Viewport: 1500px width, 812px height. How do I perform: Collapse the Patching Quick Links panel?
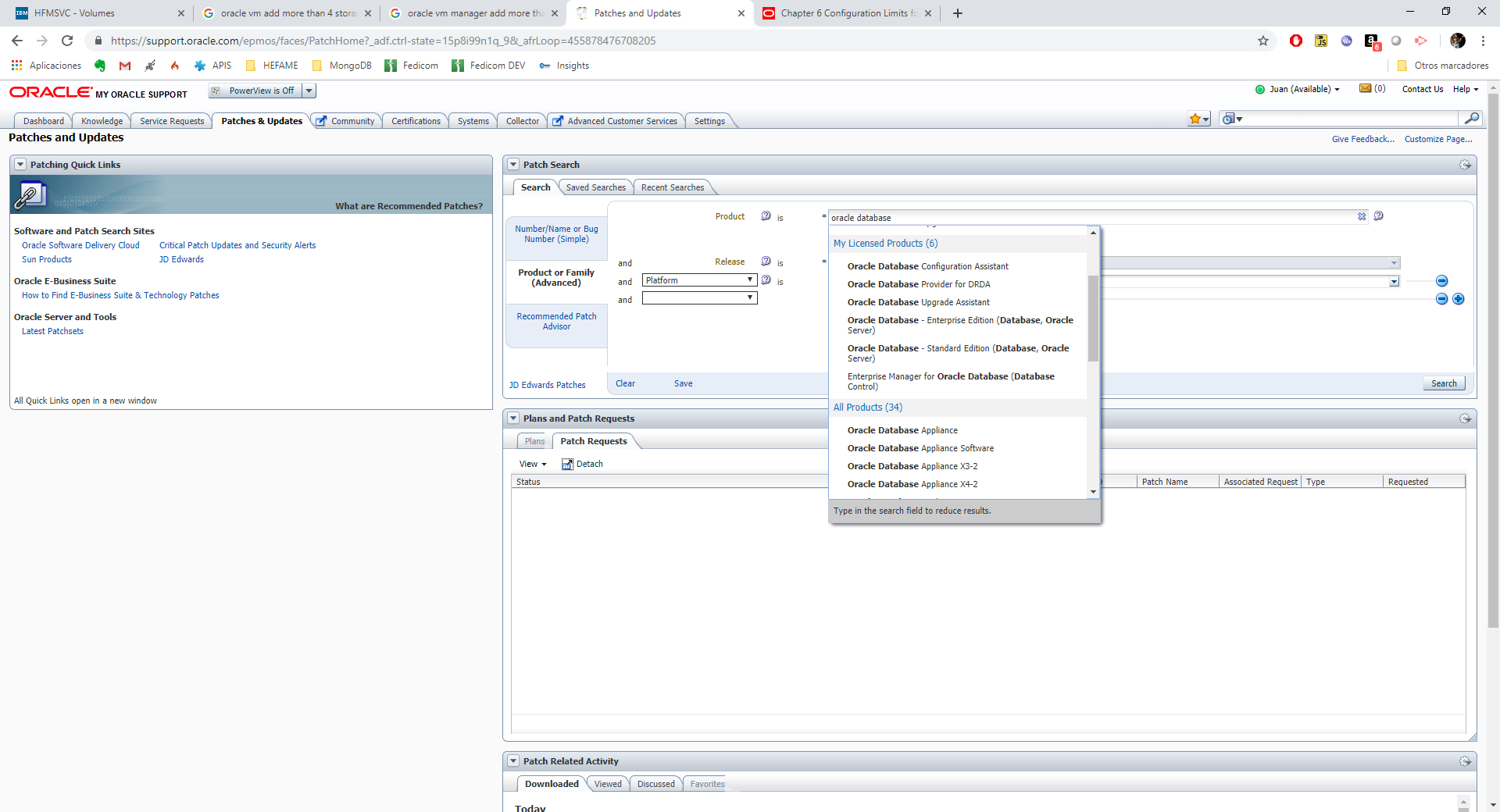(20, 164)
